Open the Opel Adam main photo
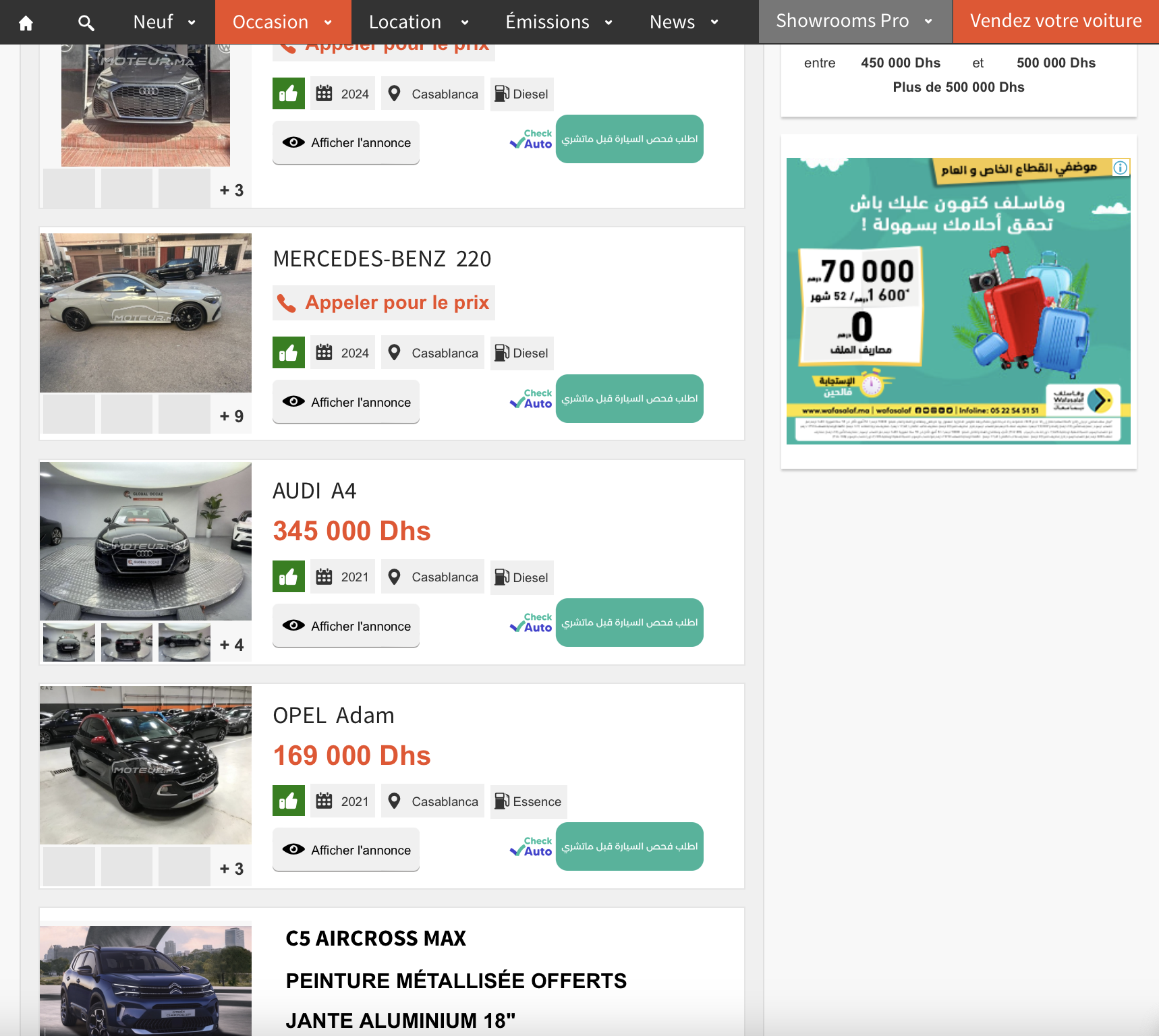Image resolution: width=1159 pixels, height=1036 pixels. pyautogui.click(x=146, y=765)
